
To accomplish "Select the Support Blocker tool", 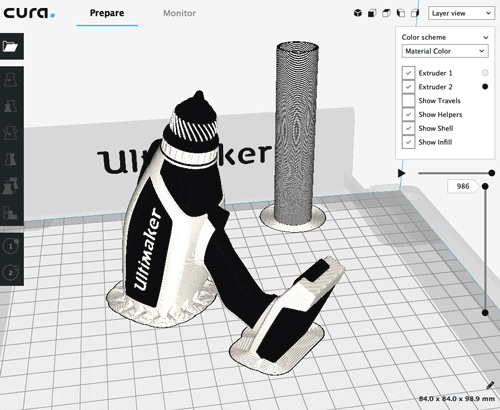I will point(11,212).
